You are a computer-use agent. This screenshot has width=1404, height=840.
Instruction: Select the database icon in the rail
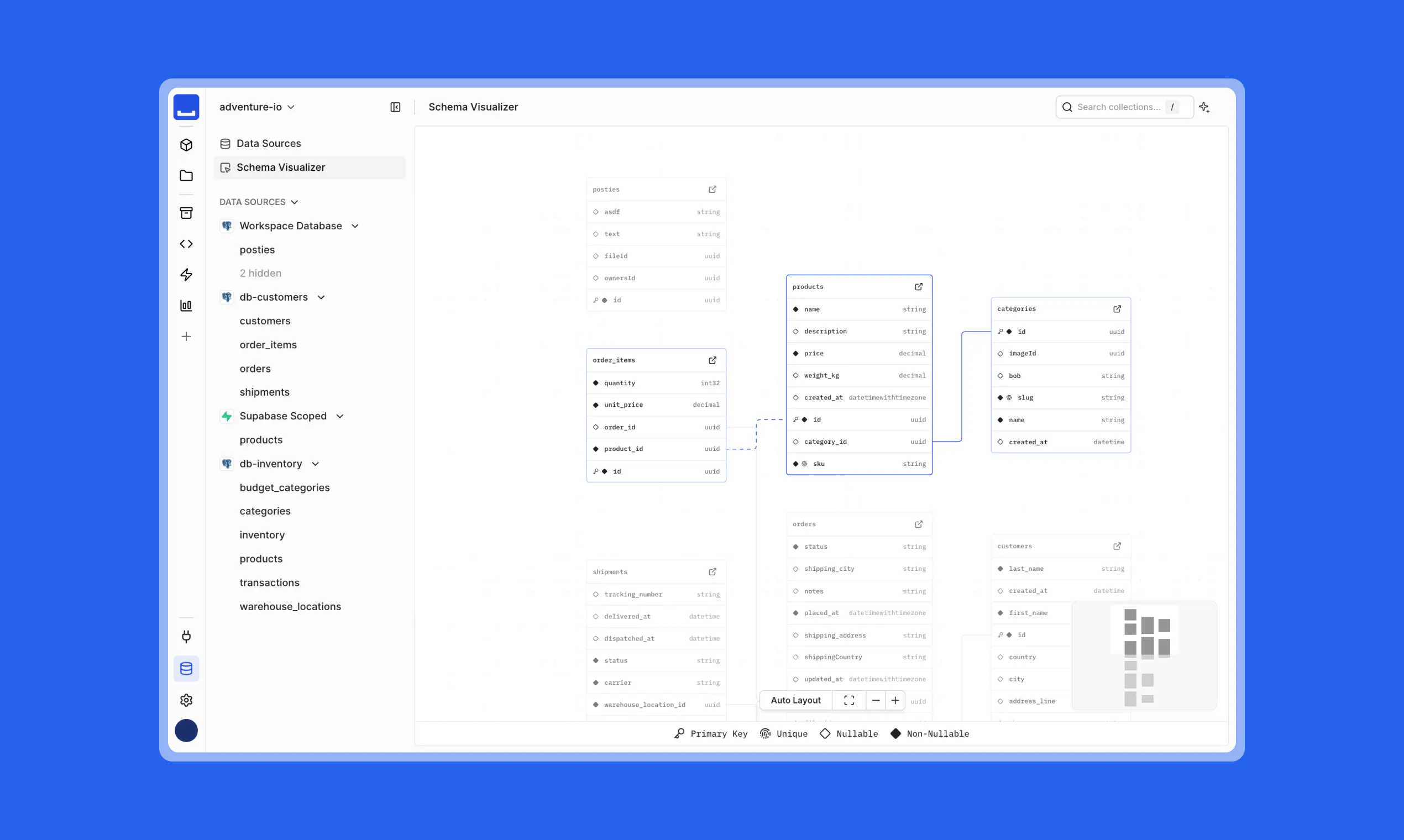(186, 669)
